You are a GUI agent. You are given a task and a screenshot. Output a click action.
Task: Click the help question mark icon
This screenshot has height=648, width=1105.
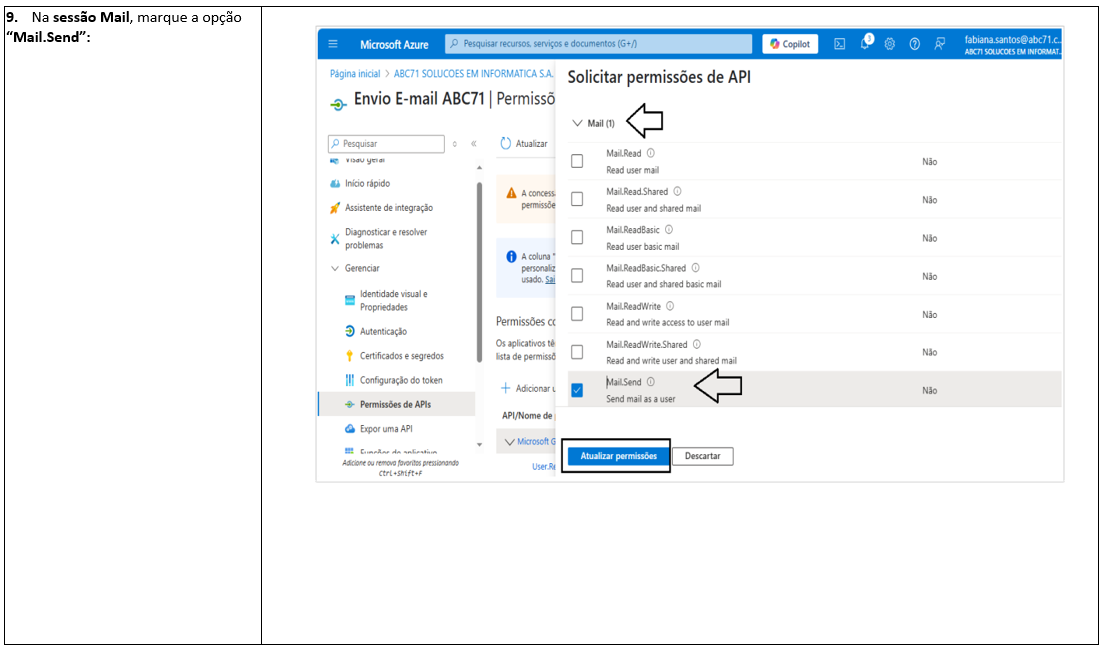point(914,44)
